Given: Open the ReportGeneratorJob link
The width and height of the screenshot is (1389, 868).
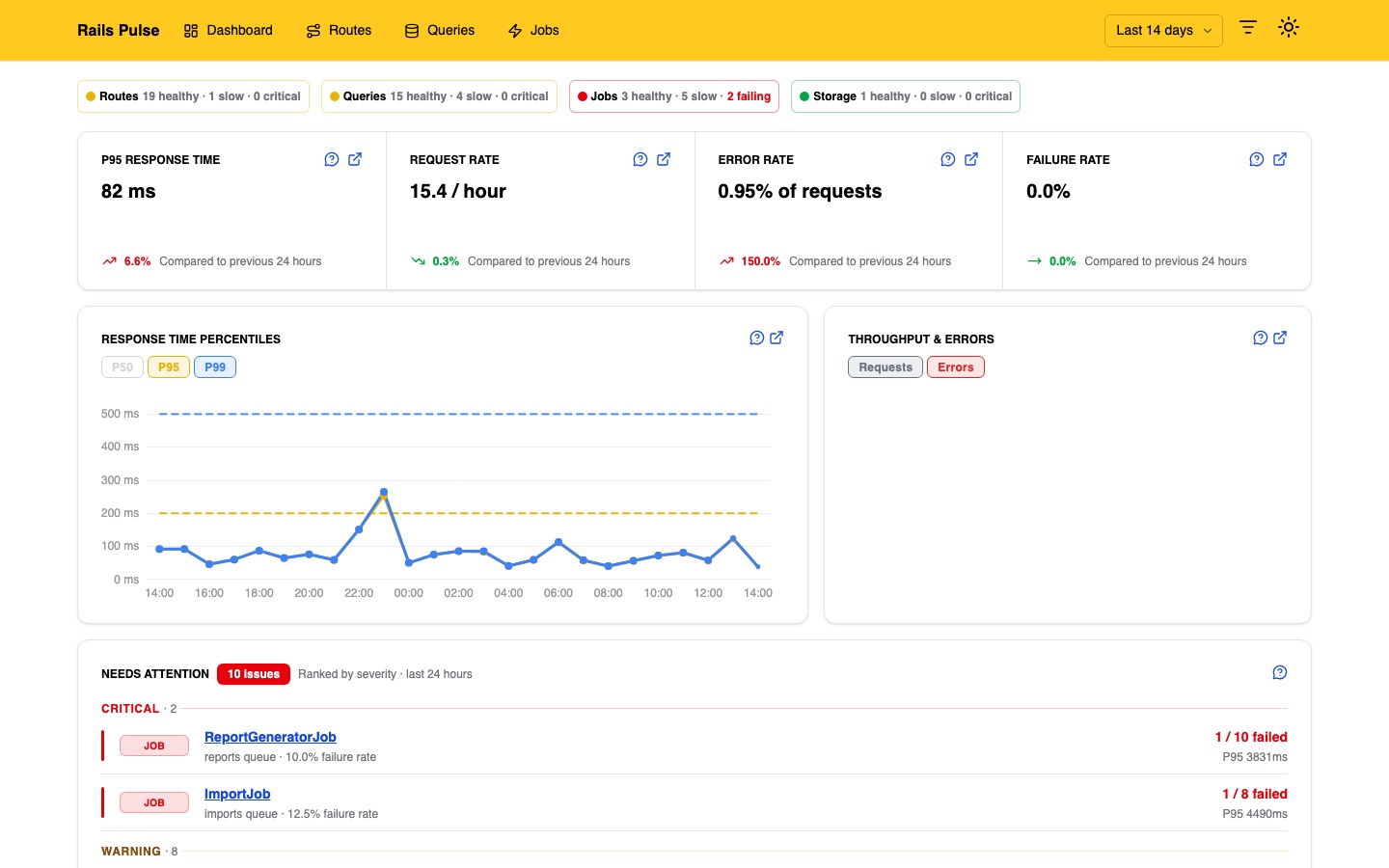Looking at the screenshot, I should [x=270, y=737].
